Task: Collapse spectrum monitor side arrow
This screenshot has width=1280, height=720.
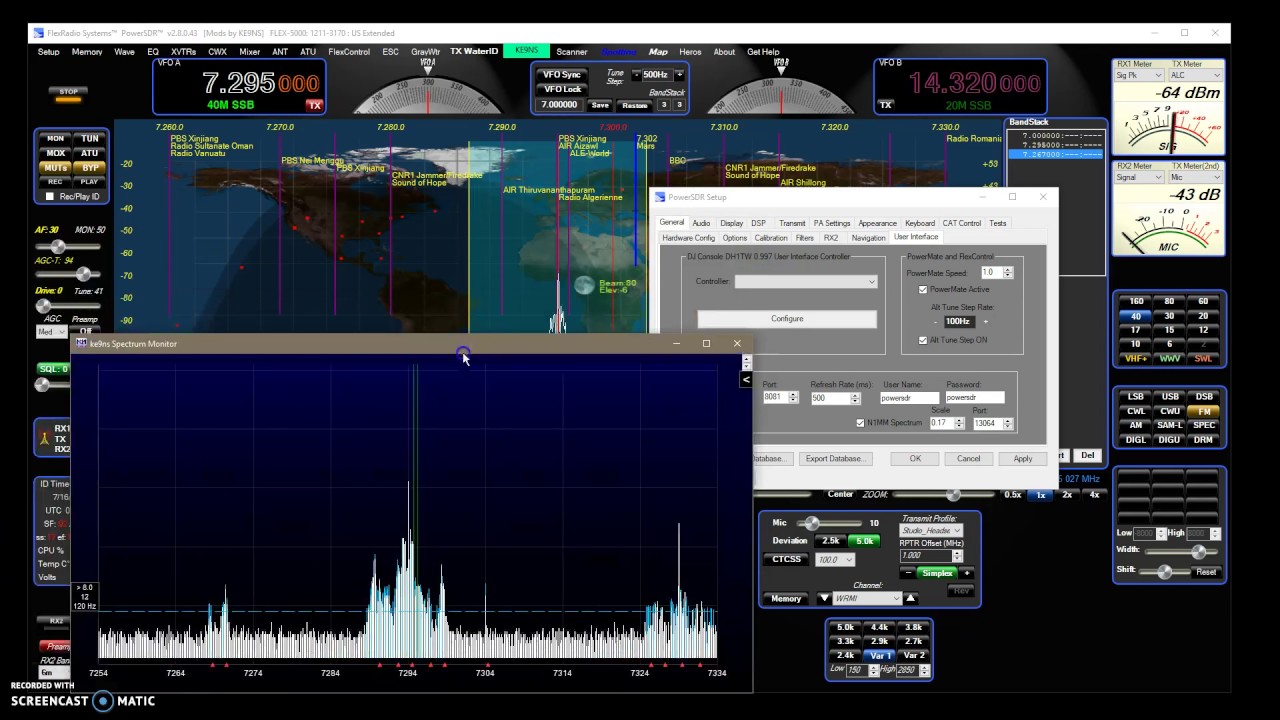Action: pyautogui.click(x=746, y=379)
